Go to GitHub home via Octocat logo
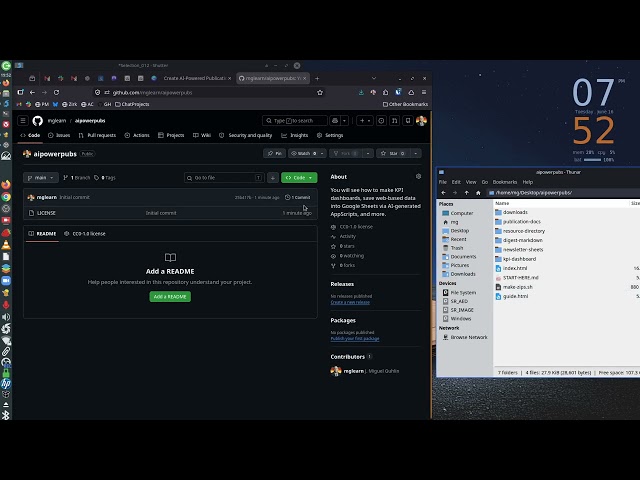This screenshot has height=480, width=640. coord(38,120)
